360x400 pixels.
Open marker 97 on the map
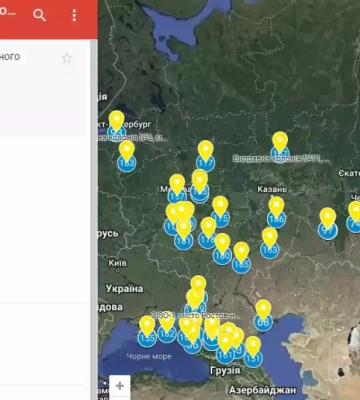pos(328,224)
